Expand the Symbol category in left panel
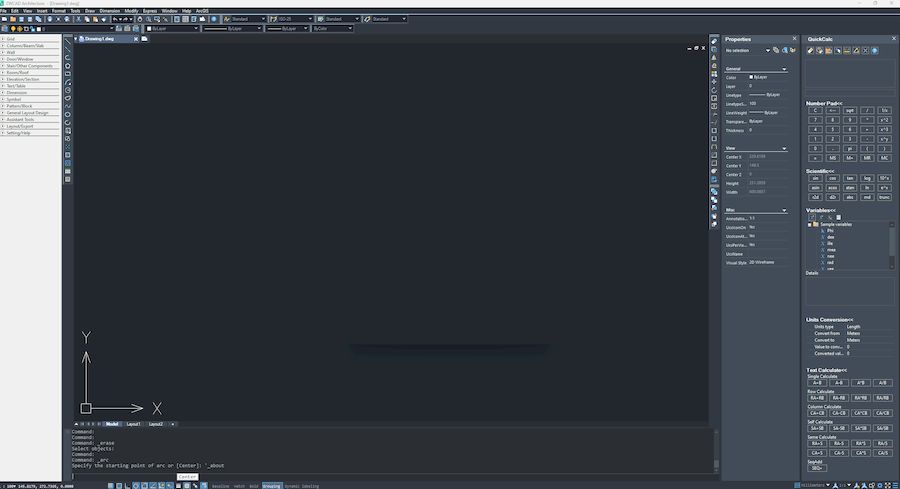 (3, 99)
